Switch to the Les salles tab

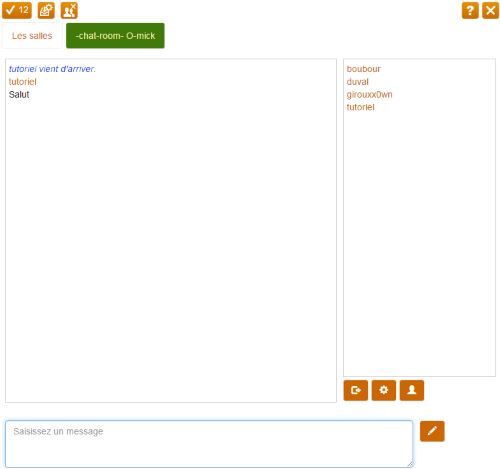click(x=32, y=36)
